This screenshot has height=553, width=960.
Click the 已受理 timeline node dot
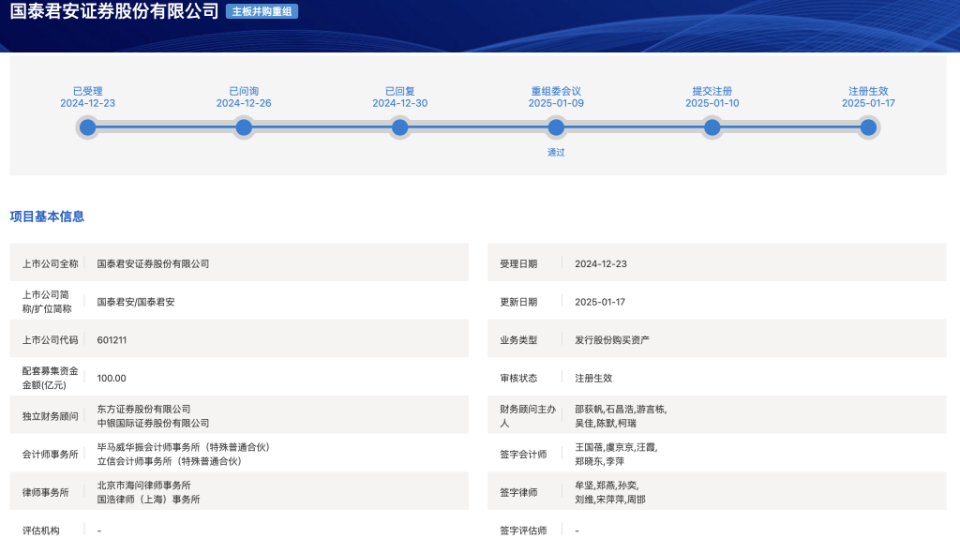click(88, 127)
